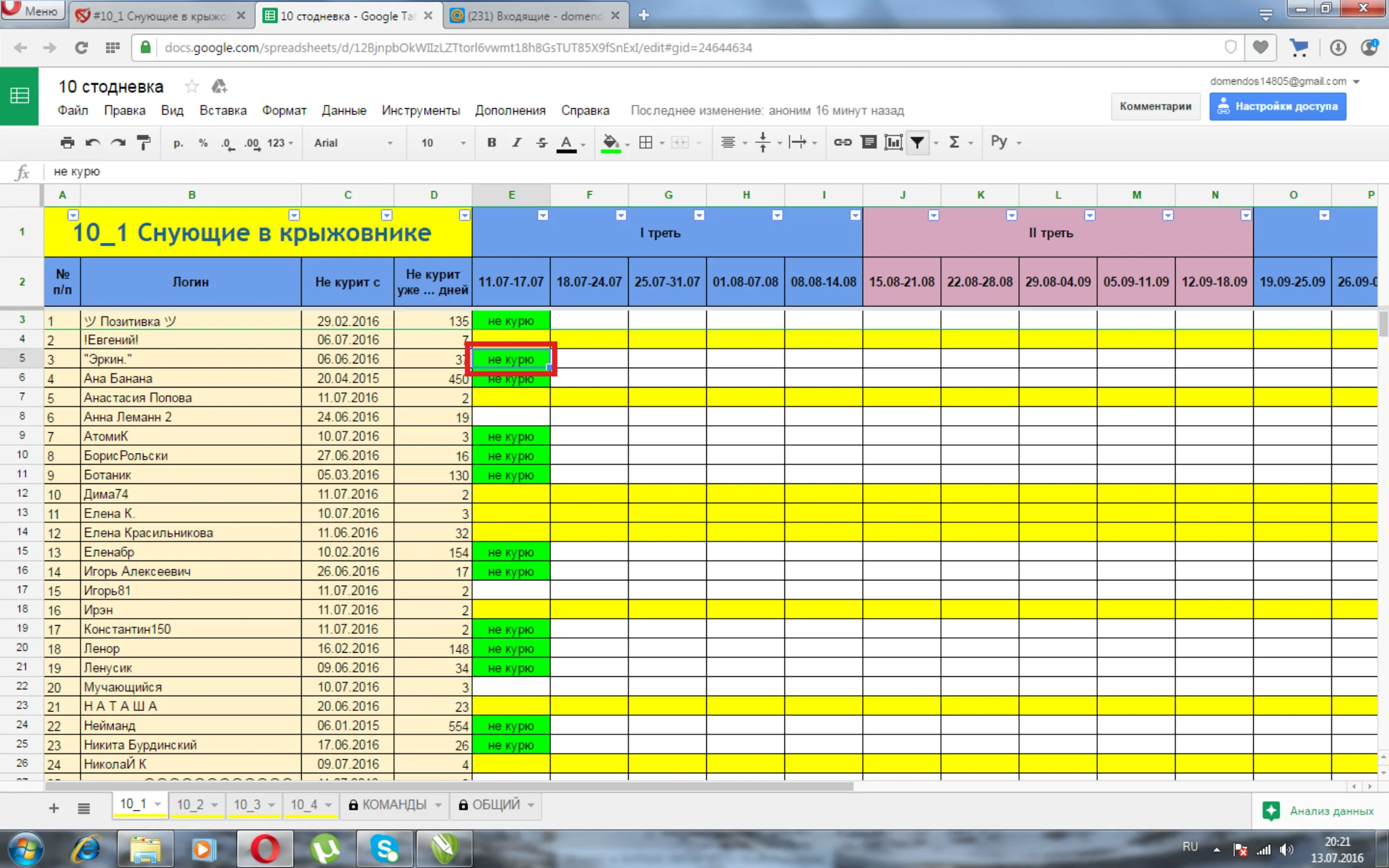Open filter dropdown in column C header

tap(386, 215)
